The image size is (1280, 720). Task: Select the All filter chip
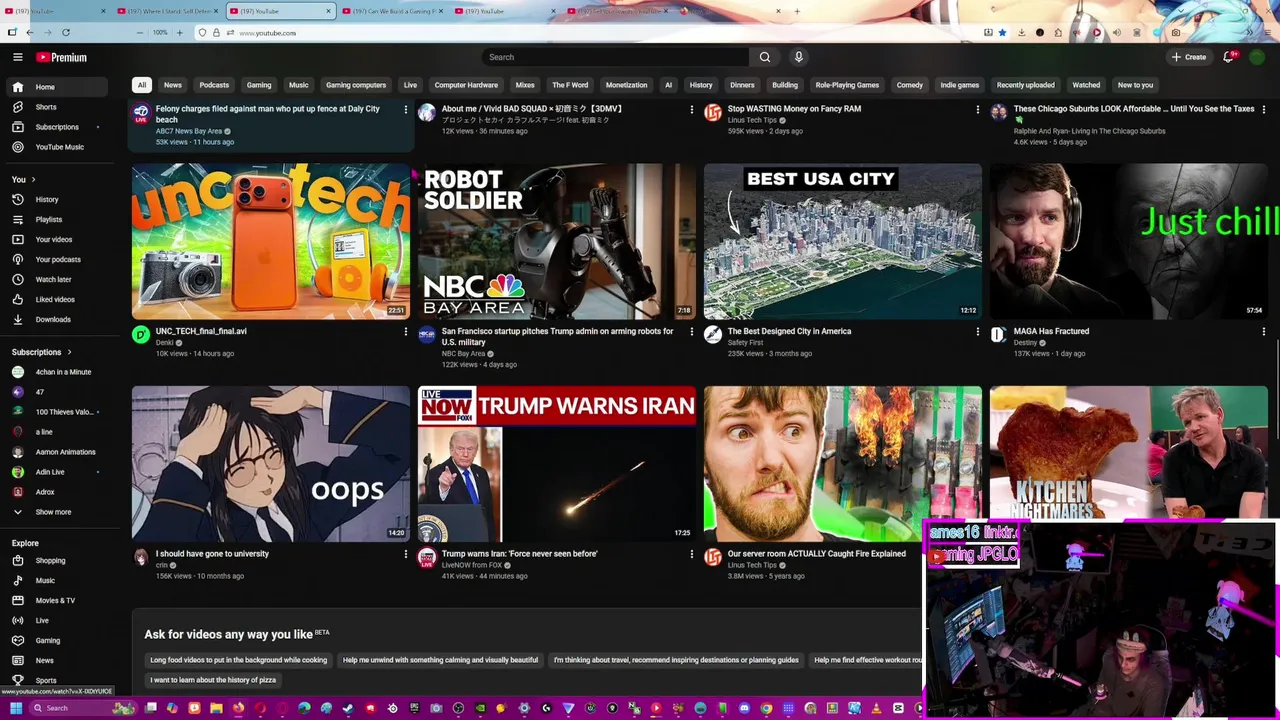coord(142,85)
